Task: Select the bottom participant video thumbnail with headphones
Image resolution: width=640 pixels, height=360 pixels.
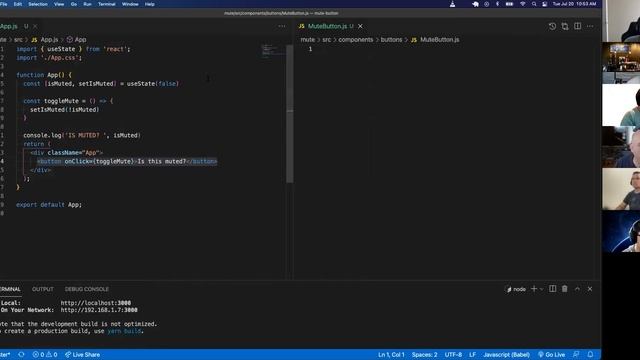Action: click(621, 231)
